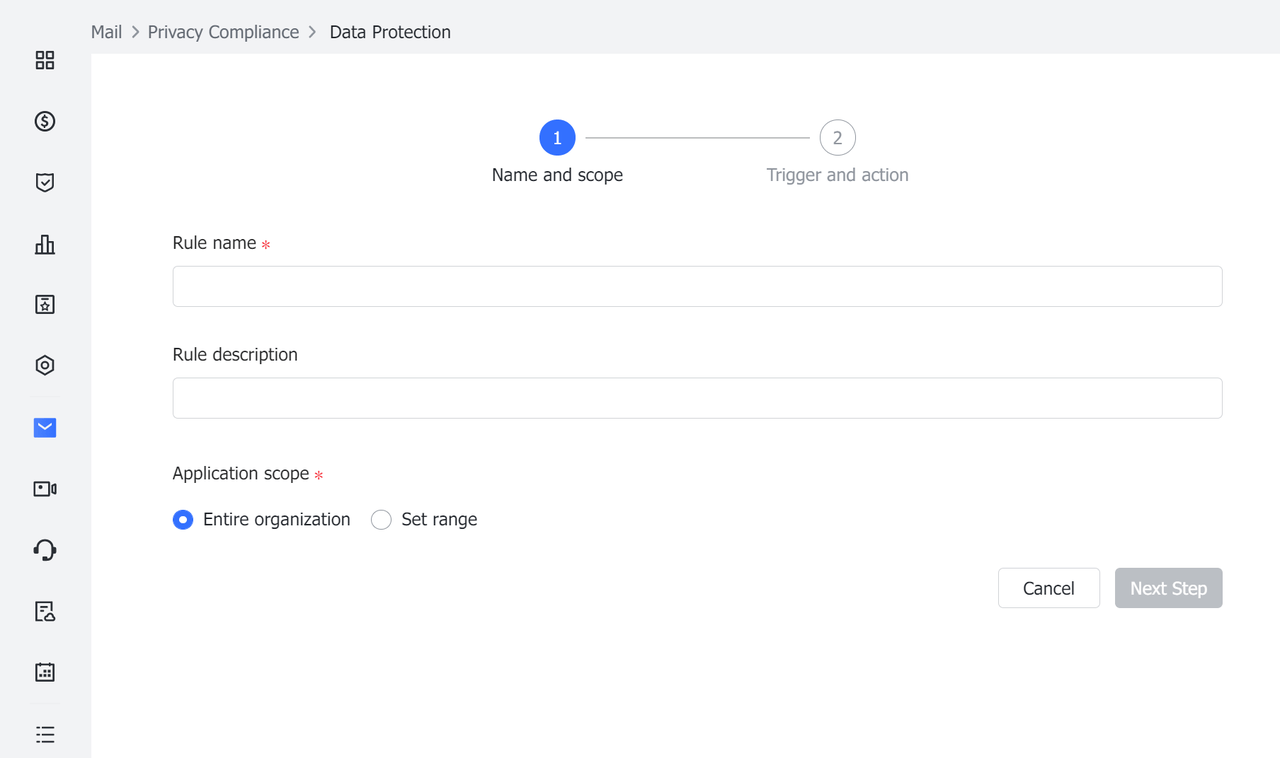Select the Entire organization radio button

pos(183,520)
